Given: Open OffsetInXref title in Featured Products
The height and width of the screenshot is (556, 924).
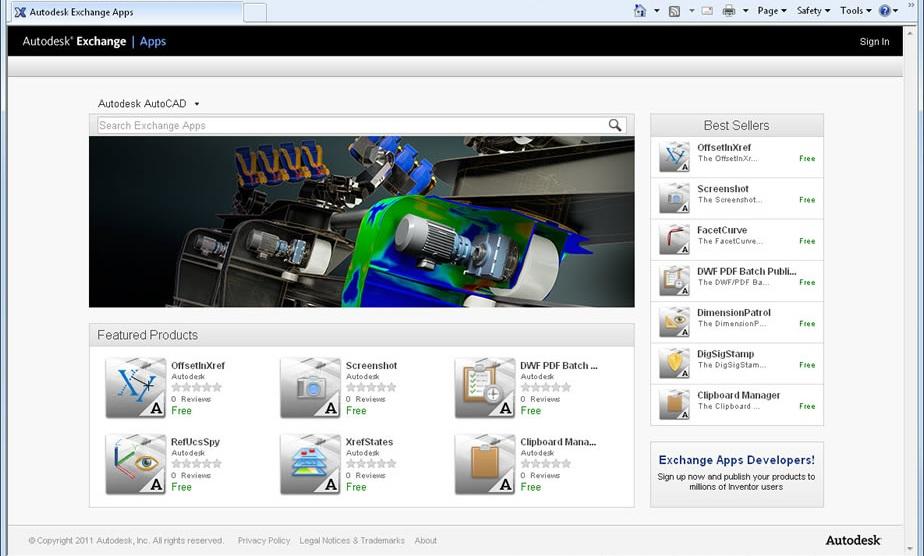Looking at the screenshot, I should click(198, 365).
